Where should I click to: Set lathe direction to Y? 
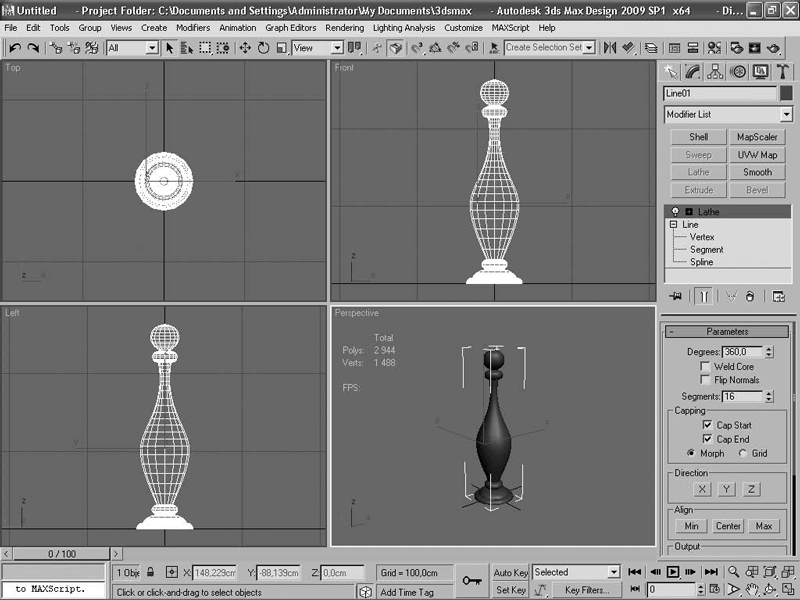pos(726,489)
